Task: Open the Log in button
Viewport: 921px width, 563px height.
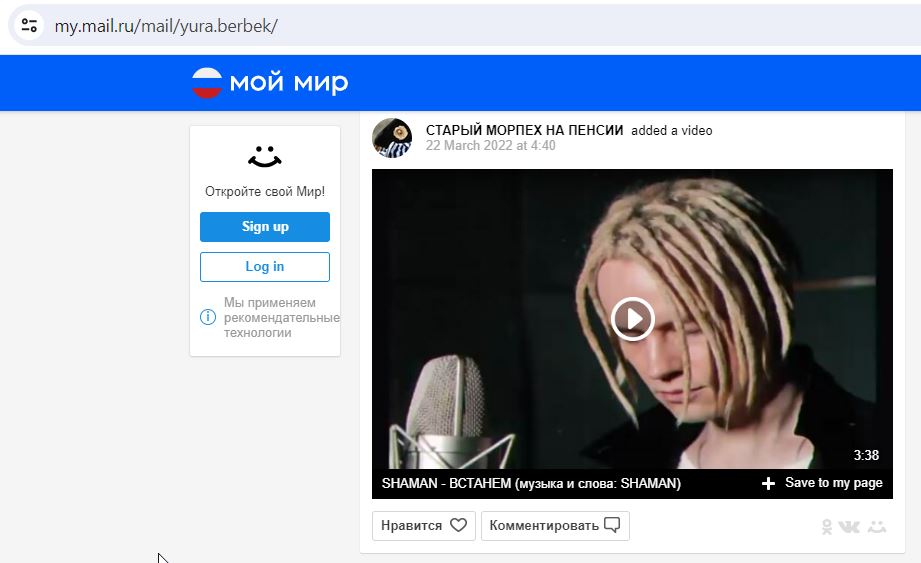Action: [x=265, y=267]
